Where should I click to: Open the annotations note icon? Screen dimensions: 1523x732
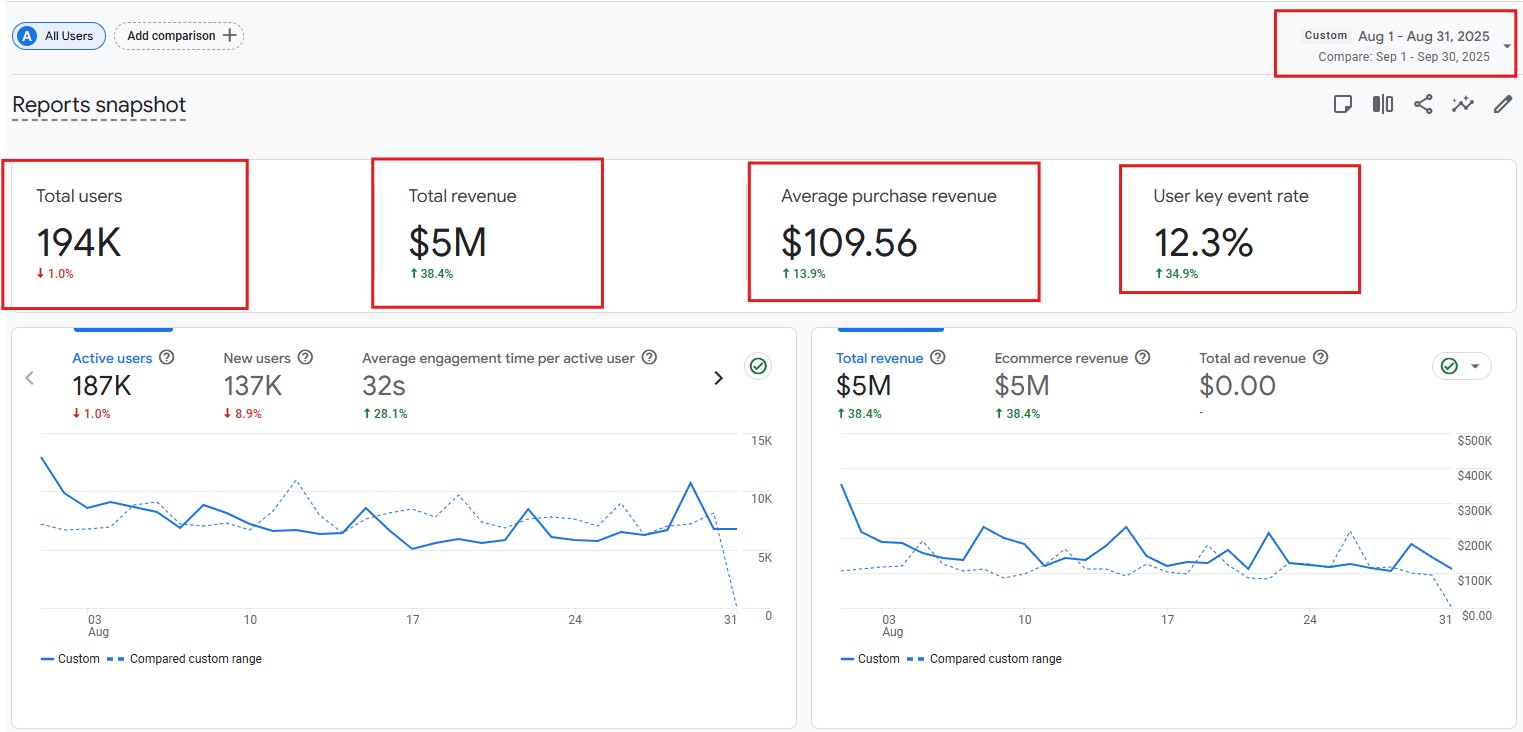tap(1343, 104)
